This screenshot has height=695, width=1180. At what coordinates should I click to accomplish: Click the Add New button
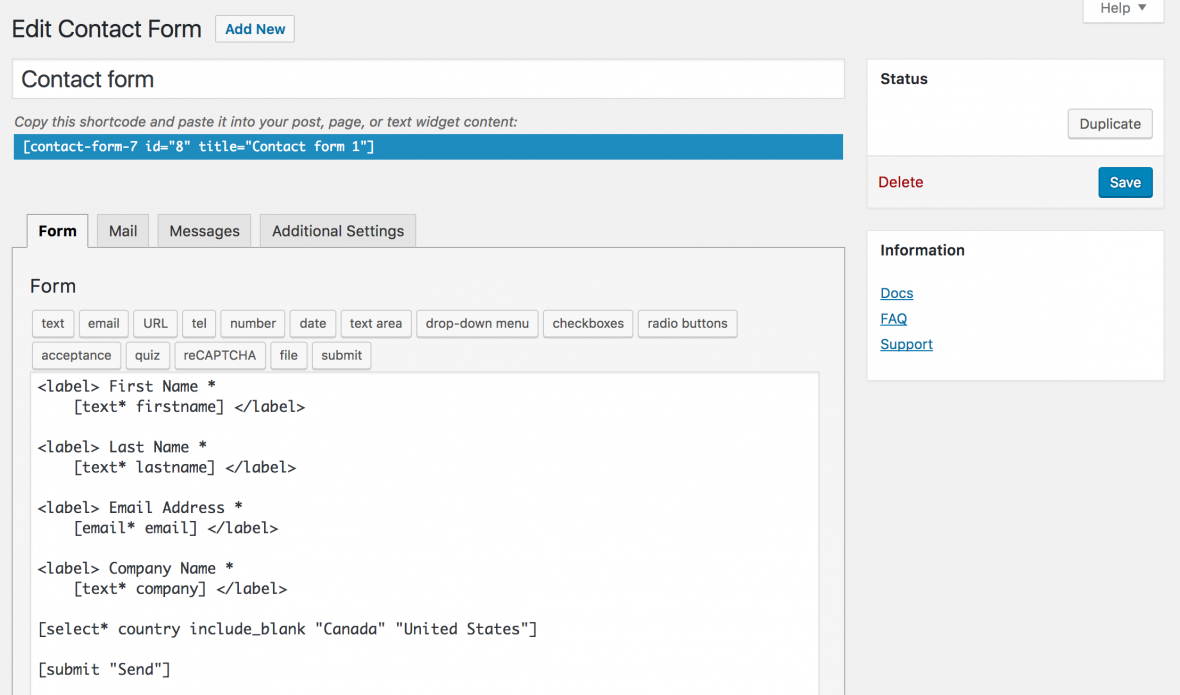255,29
